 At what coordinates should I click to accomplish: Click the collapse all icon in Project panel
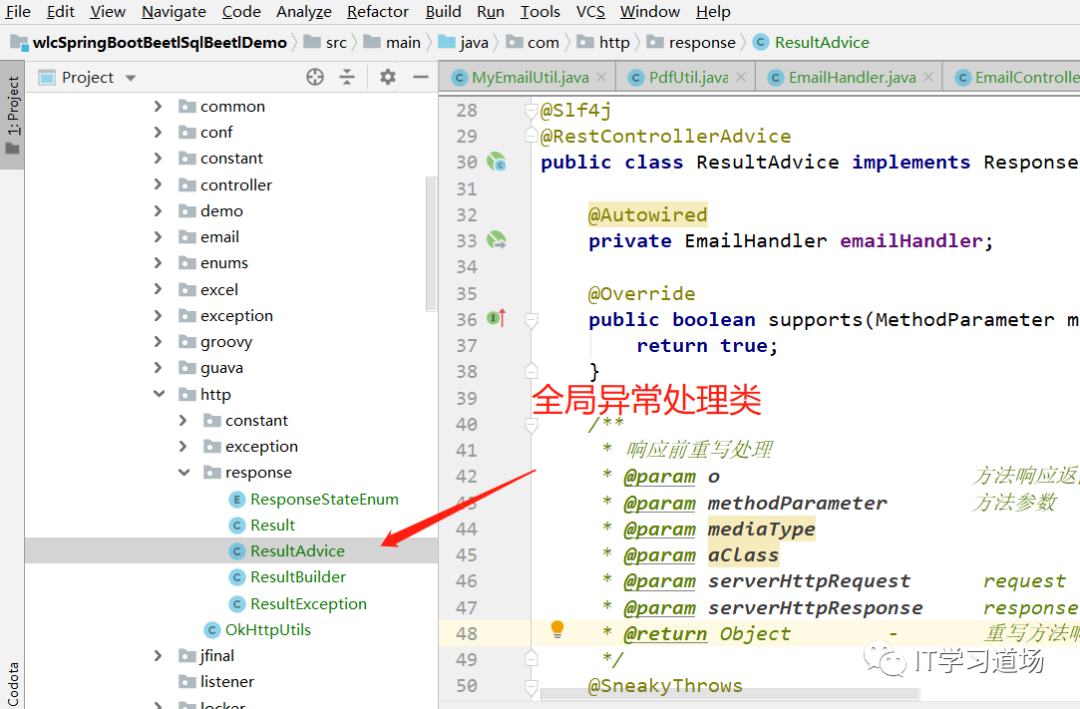347,77
